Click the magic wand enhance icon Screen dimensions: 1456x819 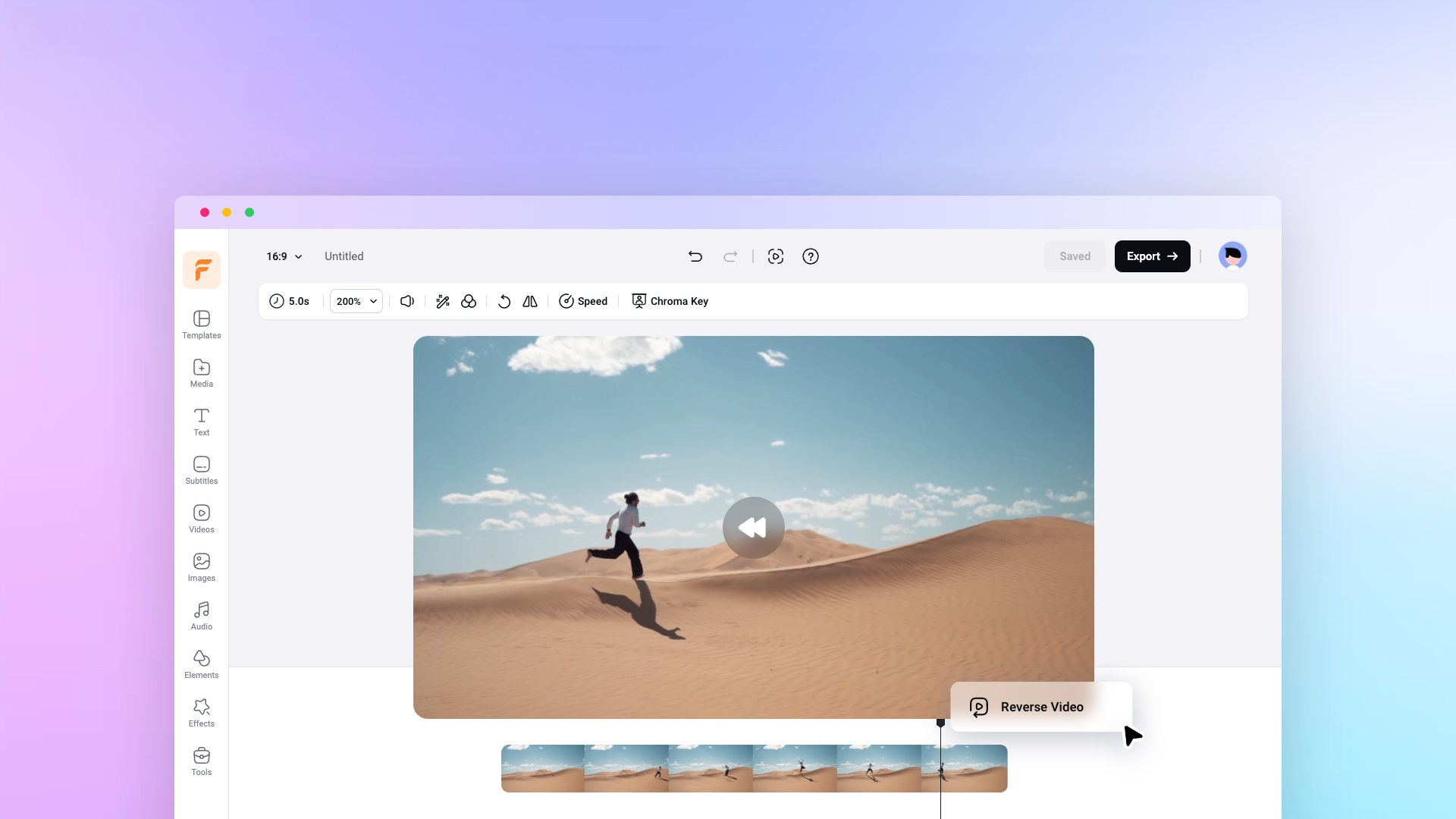pos(443,301)
